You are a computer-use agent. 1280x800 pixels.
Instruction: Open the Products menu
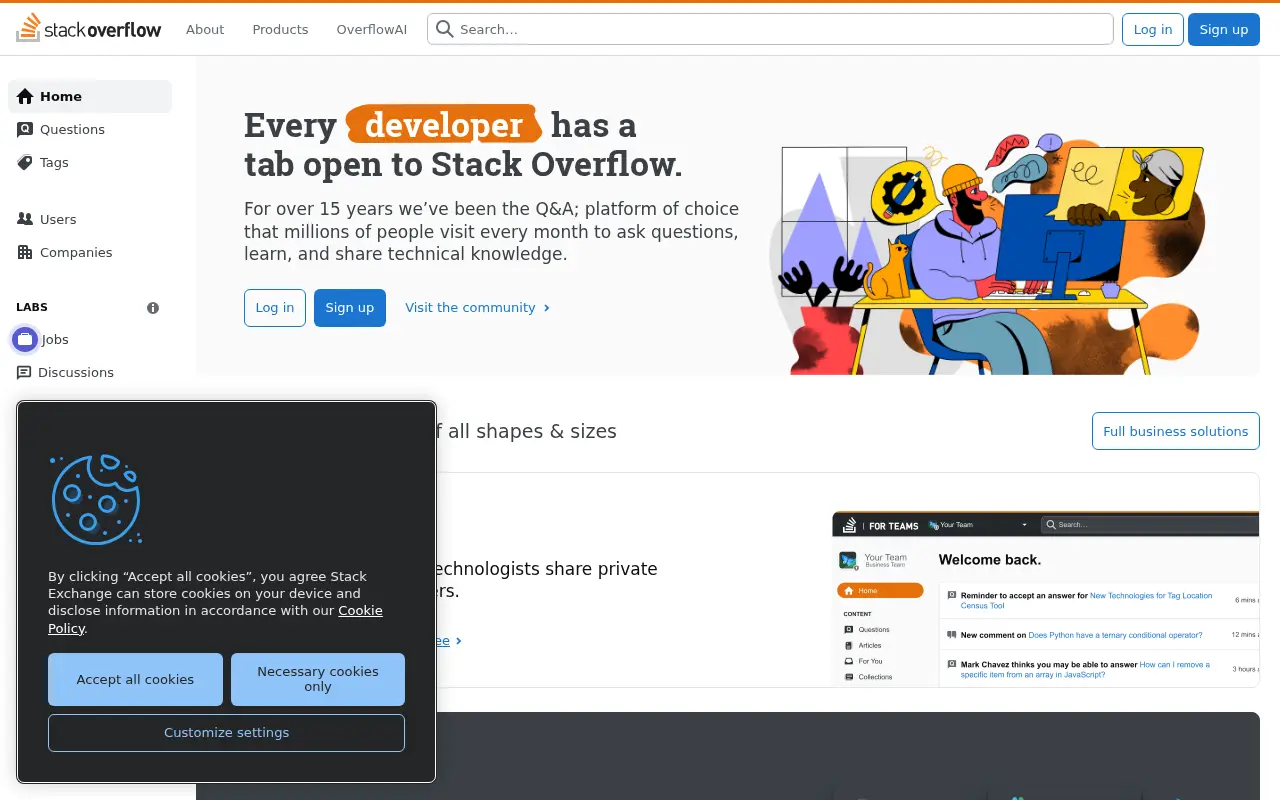(280, 29)
